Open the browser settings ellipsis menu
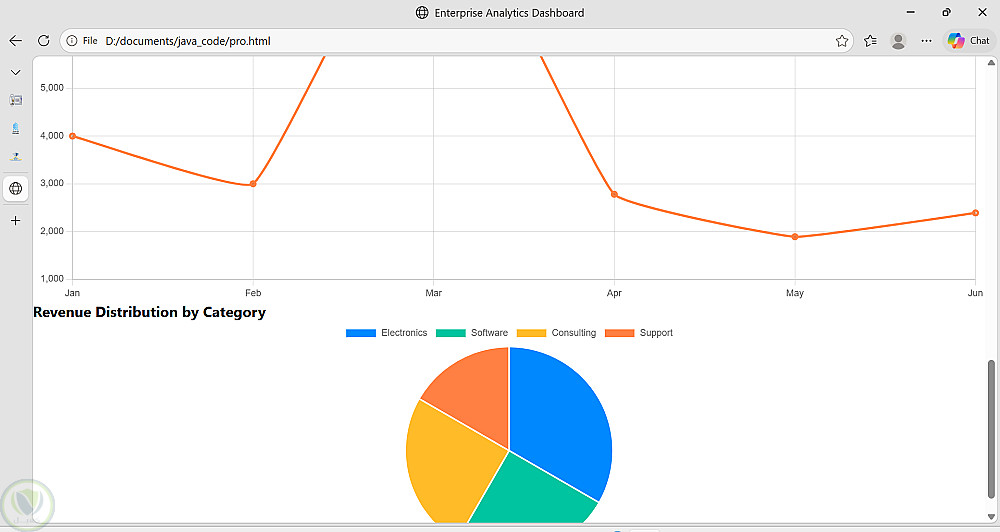Image resolution: width=1000 pixels, height=532 pixels. coord(926,41)
